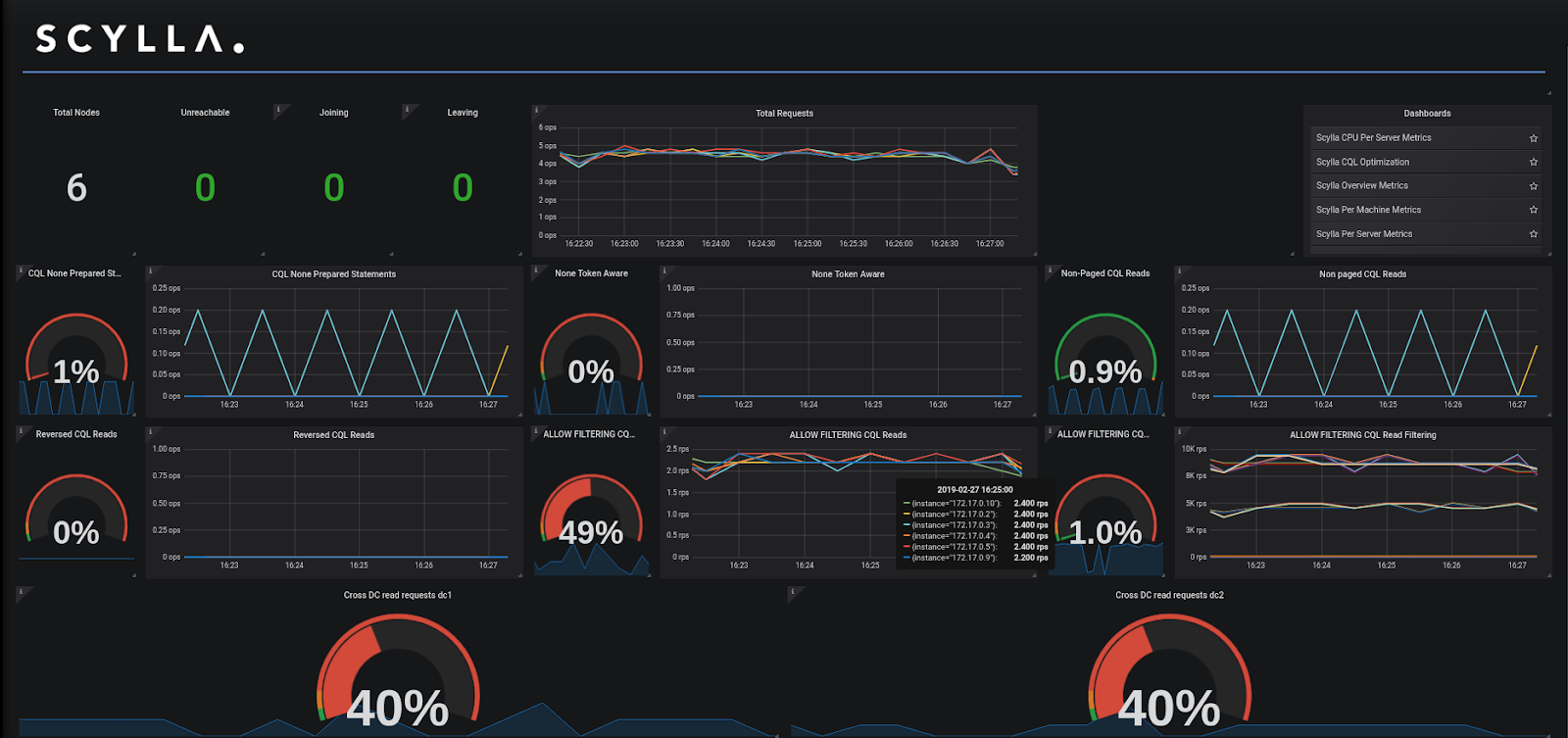Open ALLOW FILTERING CQL Read Filtering title menu
The image size is (1568, 738).
(x=1362, y=435)
